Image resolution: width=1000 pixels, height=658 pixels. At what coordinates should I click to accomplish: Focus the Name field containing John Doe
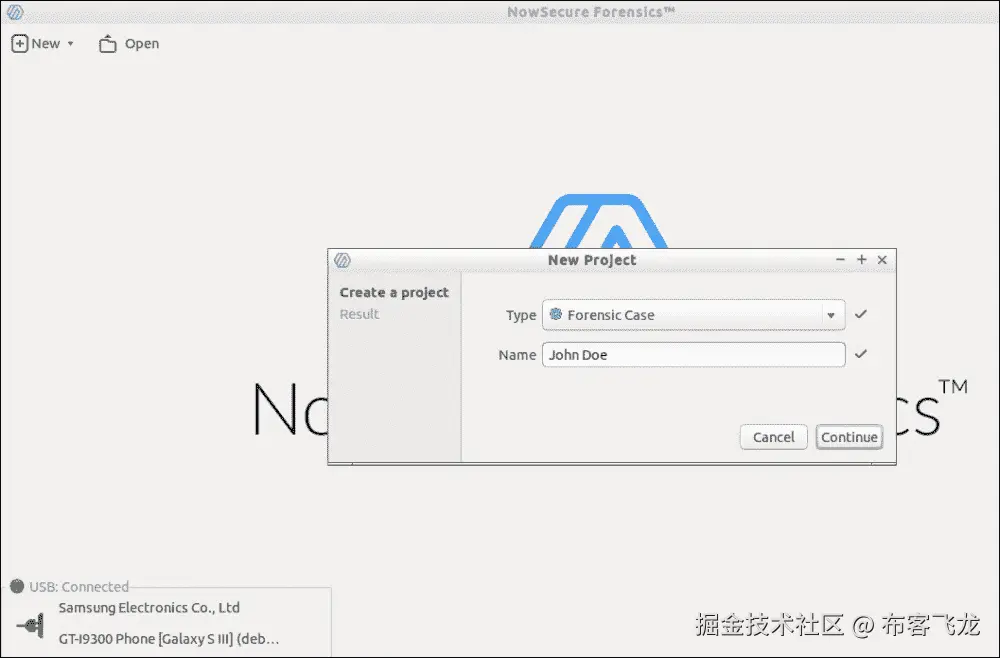coord(694,355)
